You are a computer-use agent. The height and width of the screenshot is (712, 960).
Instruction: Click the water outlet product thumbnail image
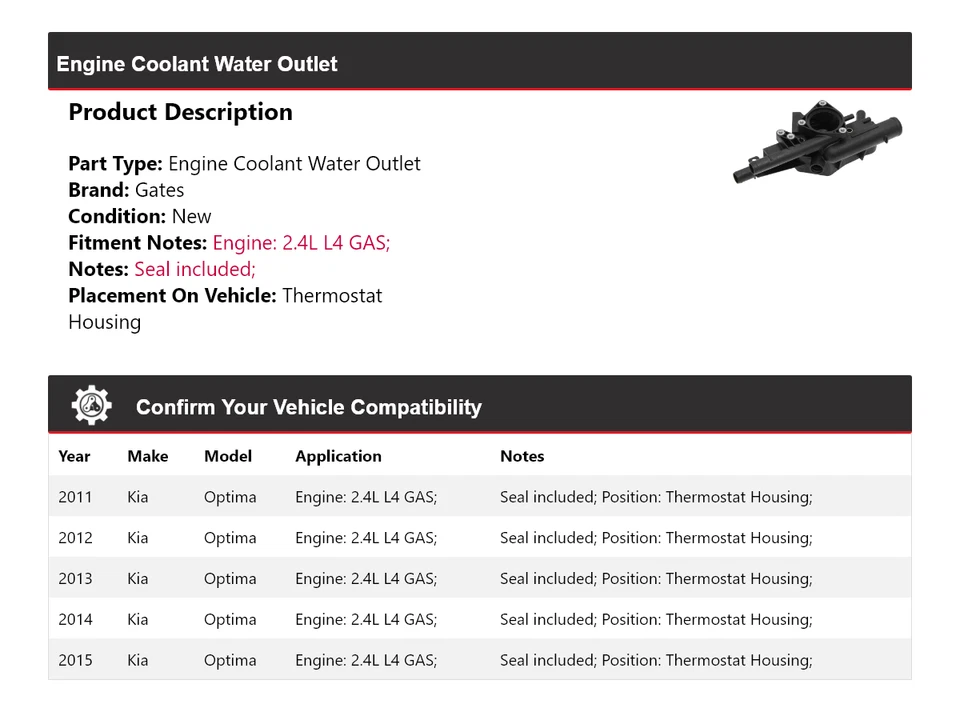pos(817,144)
